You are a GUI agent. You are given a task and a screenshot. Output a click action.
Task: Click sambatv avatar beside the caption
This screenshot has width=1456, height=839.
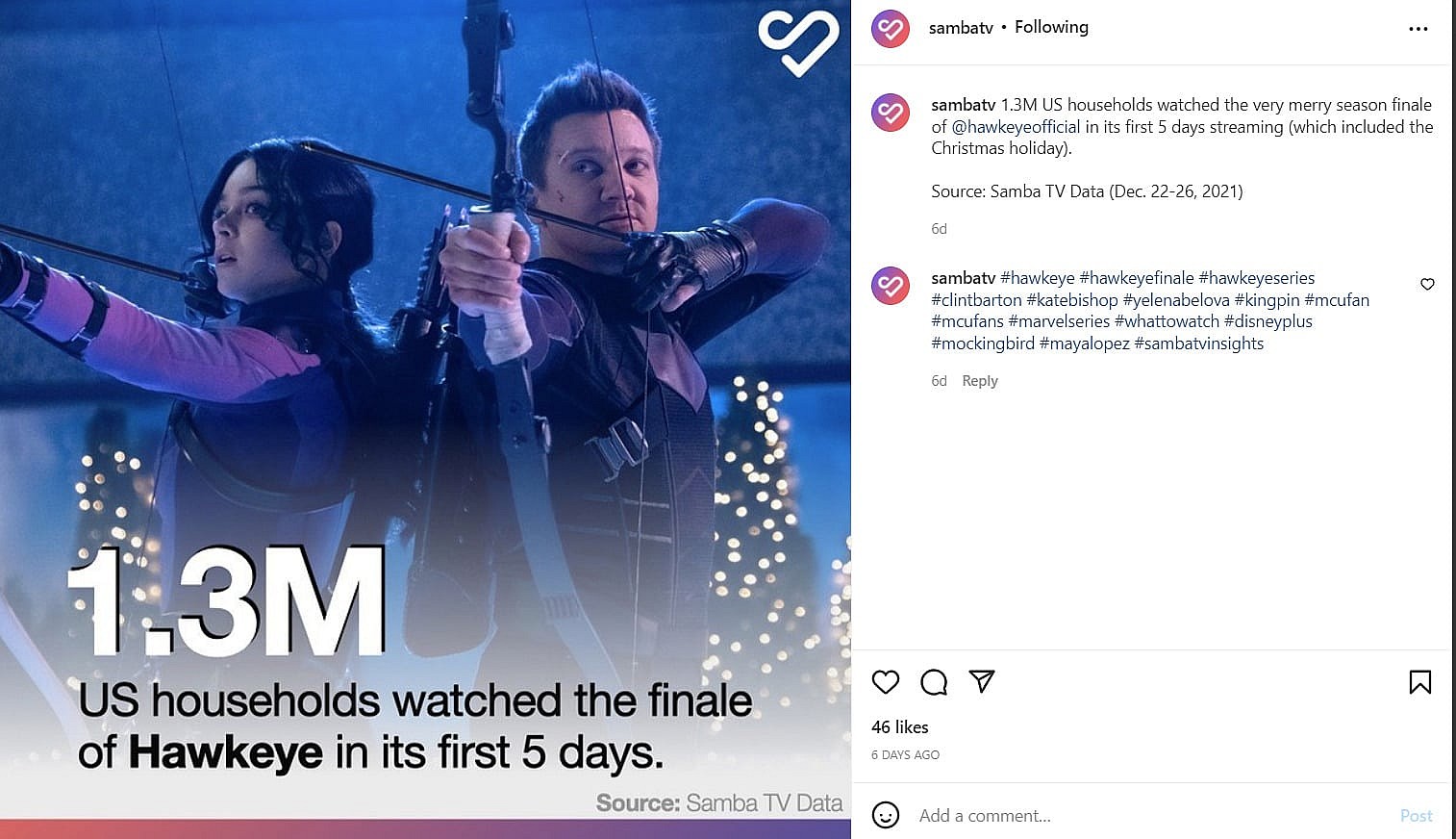tap(891, 113)
